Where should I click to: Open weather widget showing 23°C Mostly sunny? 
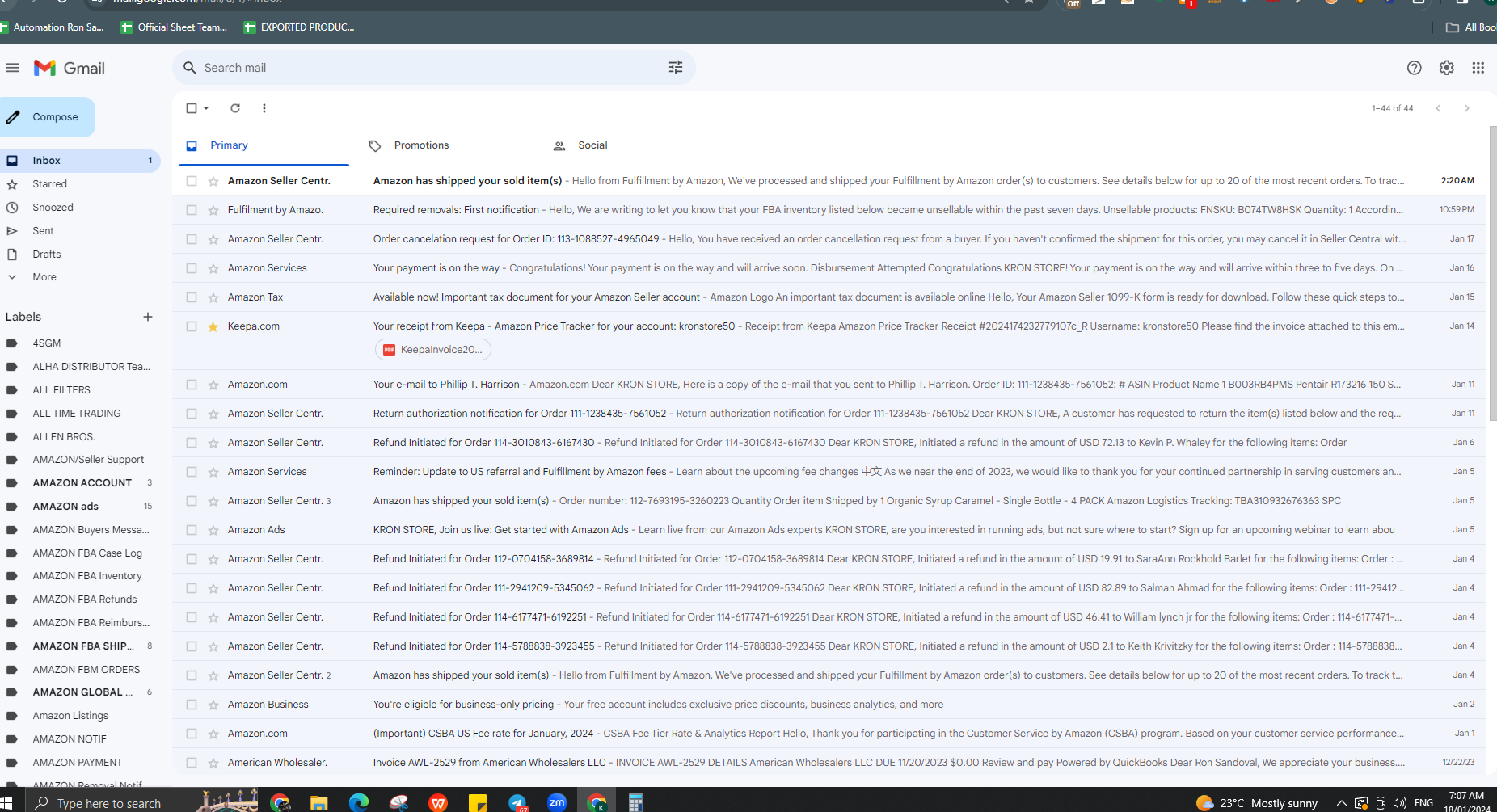pos(1257,803)
